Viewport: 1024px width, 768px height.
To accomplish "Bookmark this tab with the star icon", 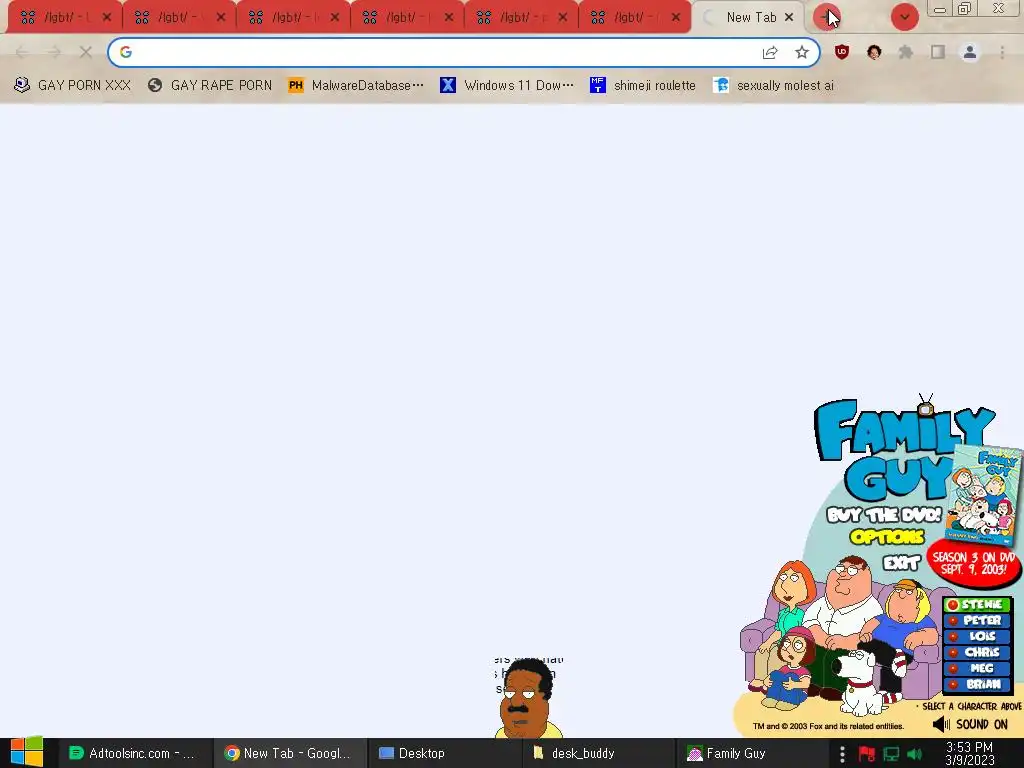I will [802, 52].
